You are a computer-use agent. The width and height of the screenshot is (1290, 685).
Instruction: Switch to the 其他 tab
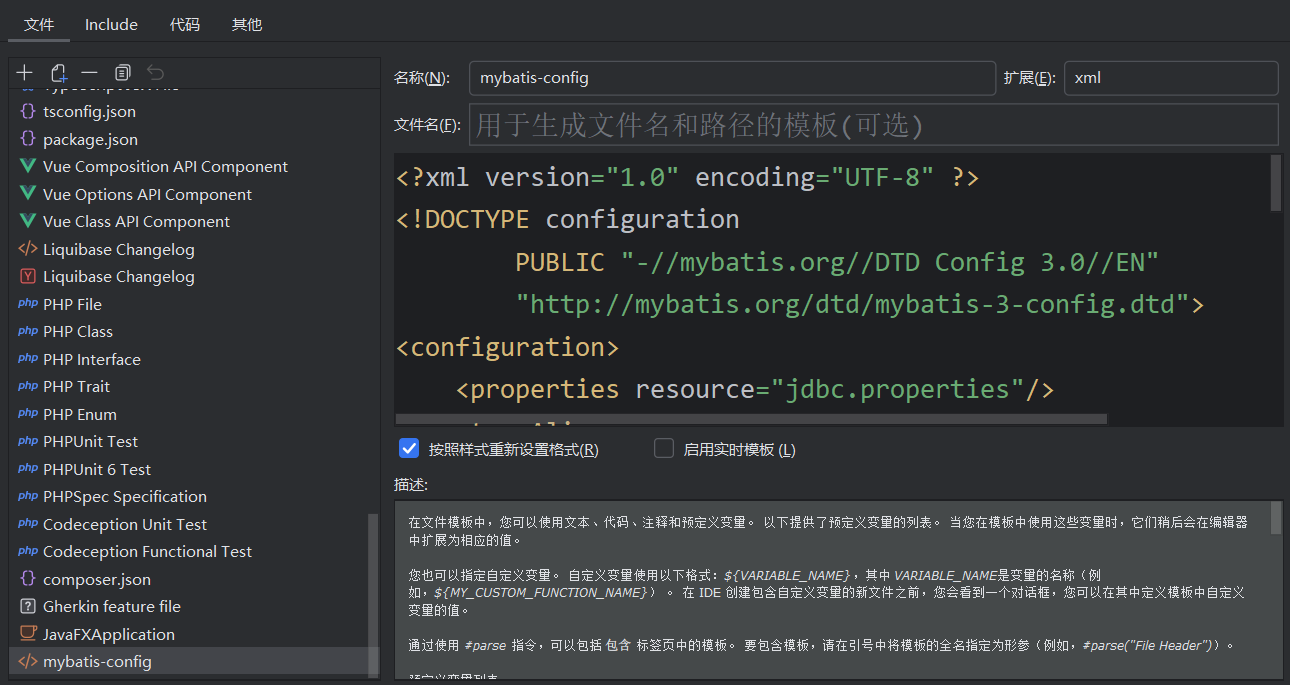click(247, 24)
